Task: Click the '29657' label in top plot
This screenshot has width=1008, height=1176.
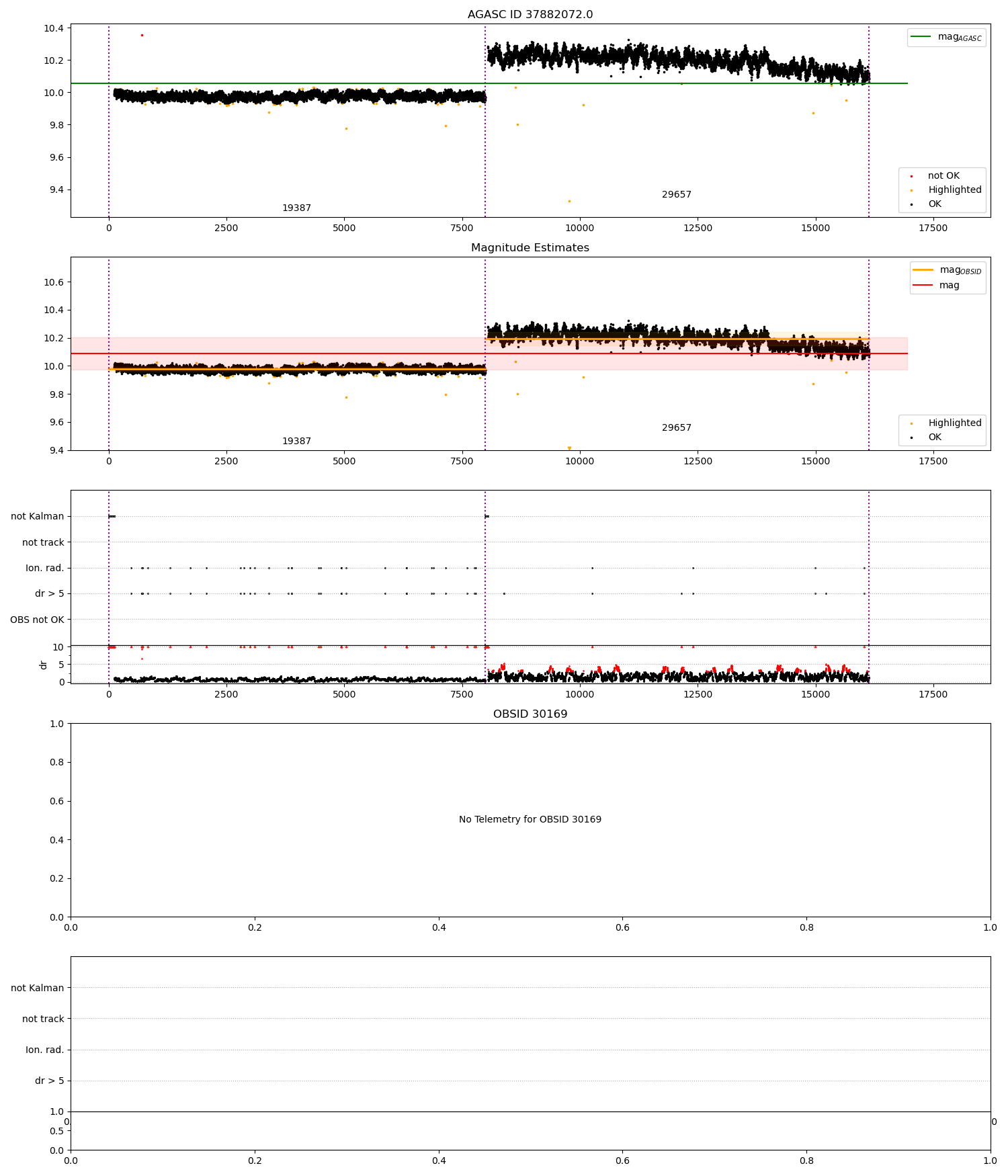Action: click(x=677, y=195)
